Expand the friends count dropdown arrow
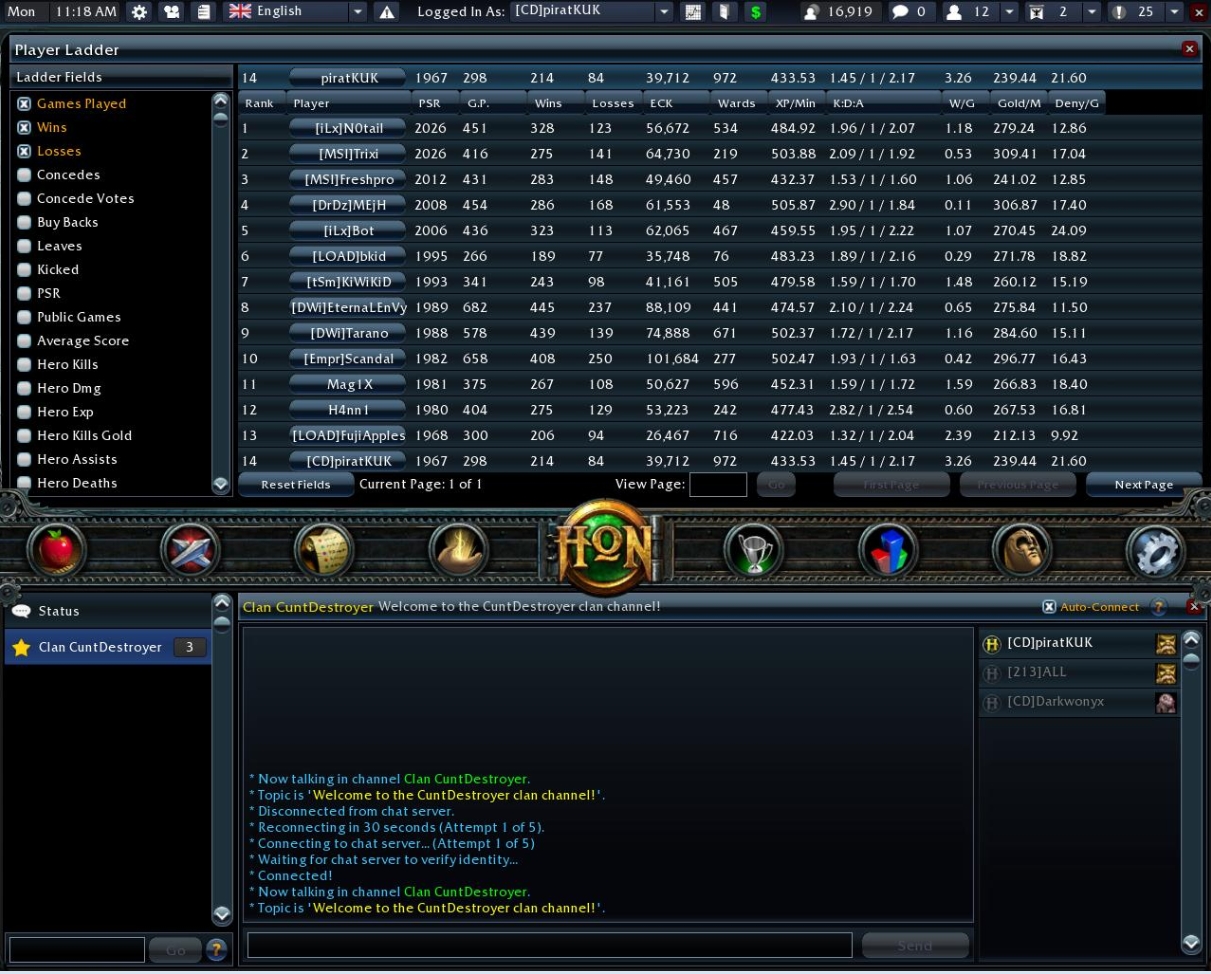Image resolution: width=1211 pixels, height=974 pixels. pos(1009,12)
